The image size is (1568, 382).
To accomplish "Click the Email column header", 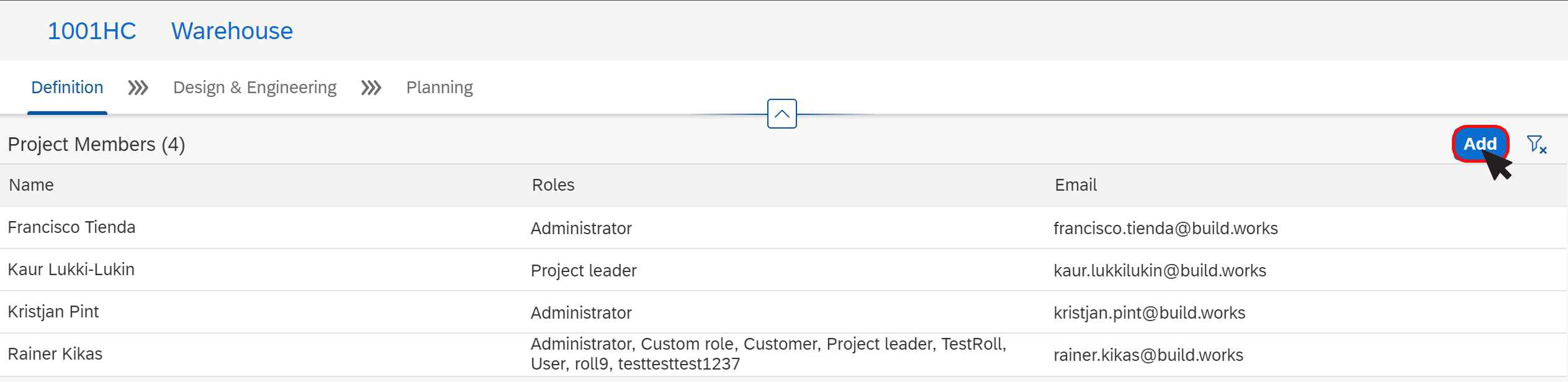I will pyautogui.click(x=1076, y=185).
